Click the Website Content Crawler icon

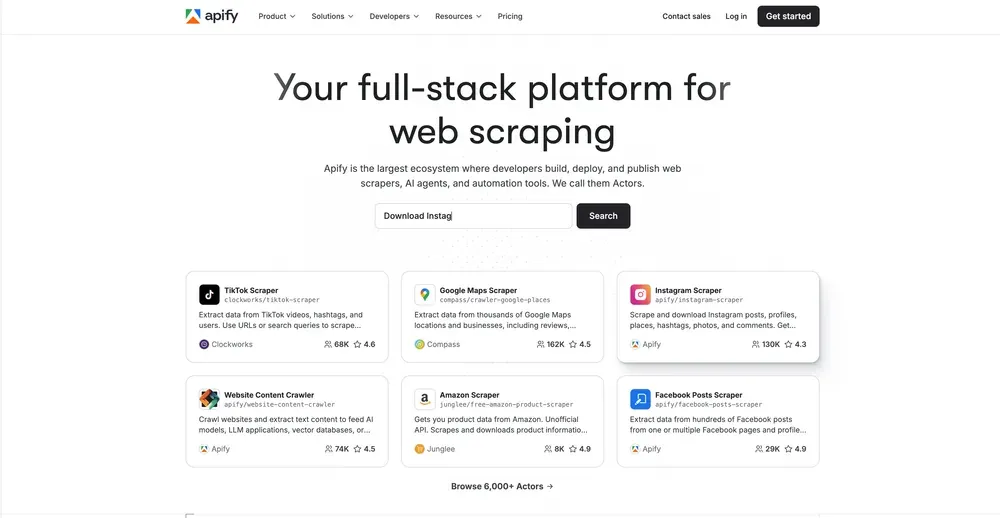[x=209, y=399]
